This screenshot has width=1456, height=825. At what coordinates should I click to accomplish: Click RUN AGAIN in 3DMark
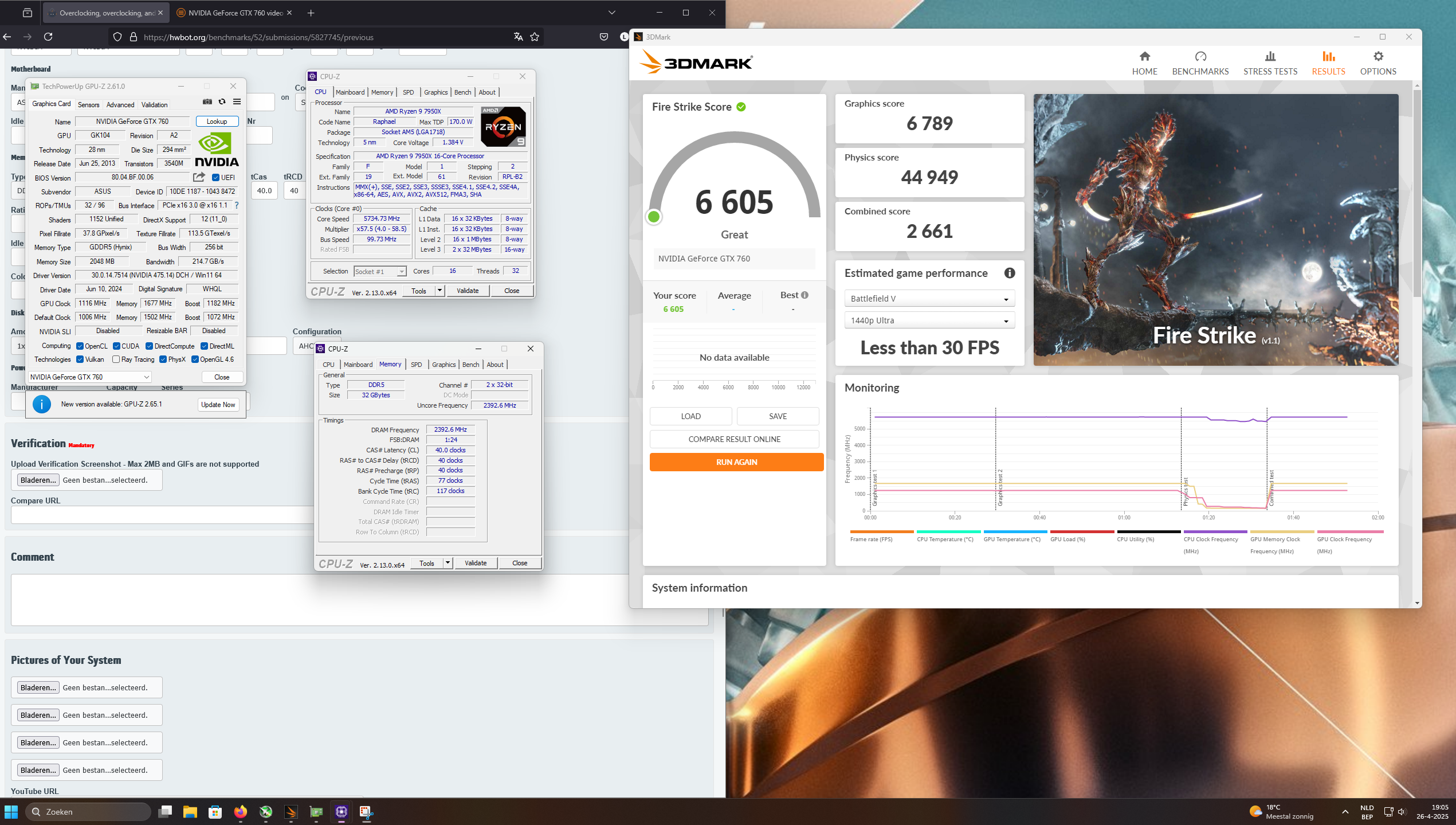(736, 462)
